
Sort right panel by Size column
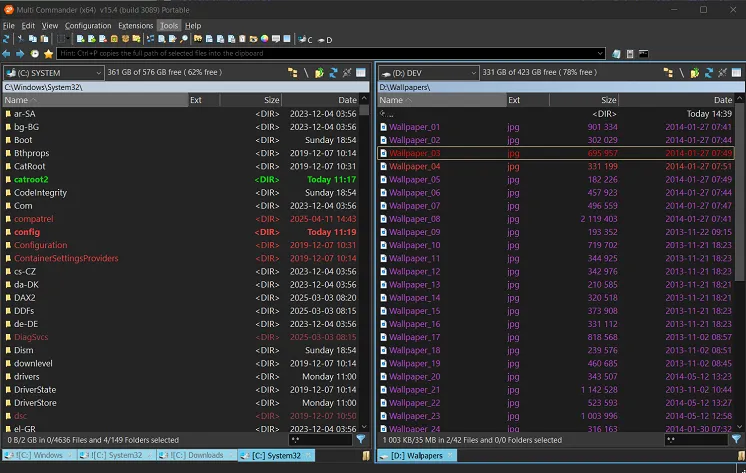click(x=584, y=100)
